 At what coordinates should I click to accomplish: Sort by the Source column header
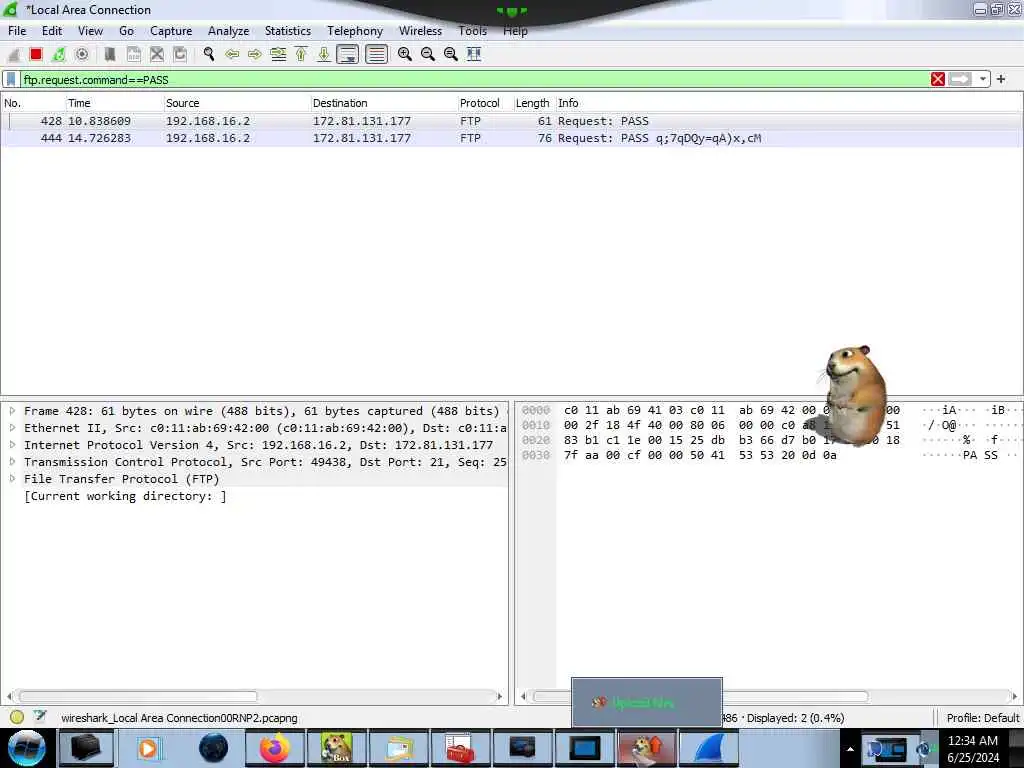[236, 103]
